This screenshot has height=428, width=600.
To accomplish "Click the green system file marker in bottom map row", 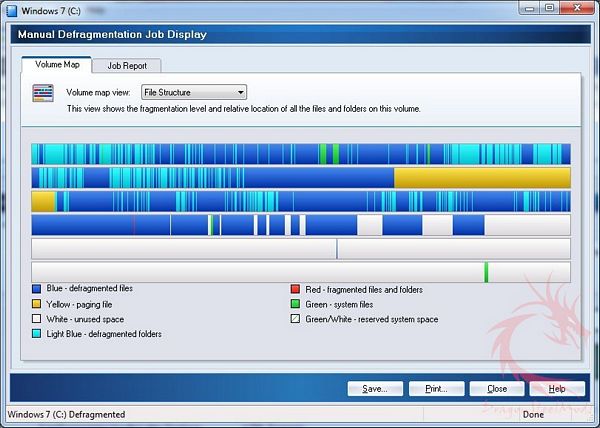I will pyautogui.click(x=486, y=272).
